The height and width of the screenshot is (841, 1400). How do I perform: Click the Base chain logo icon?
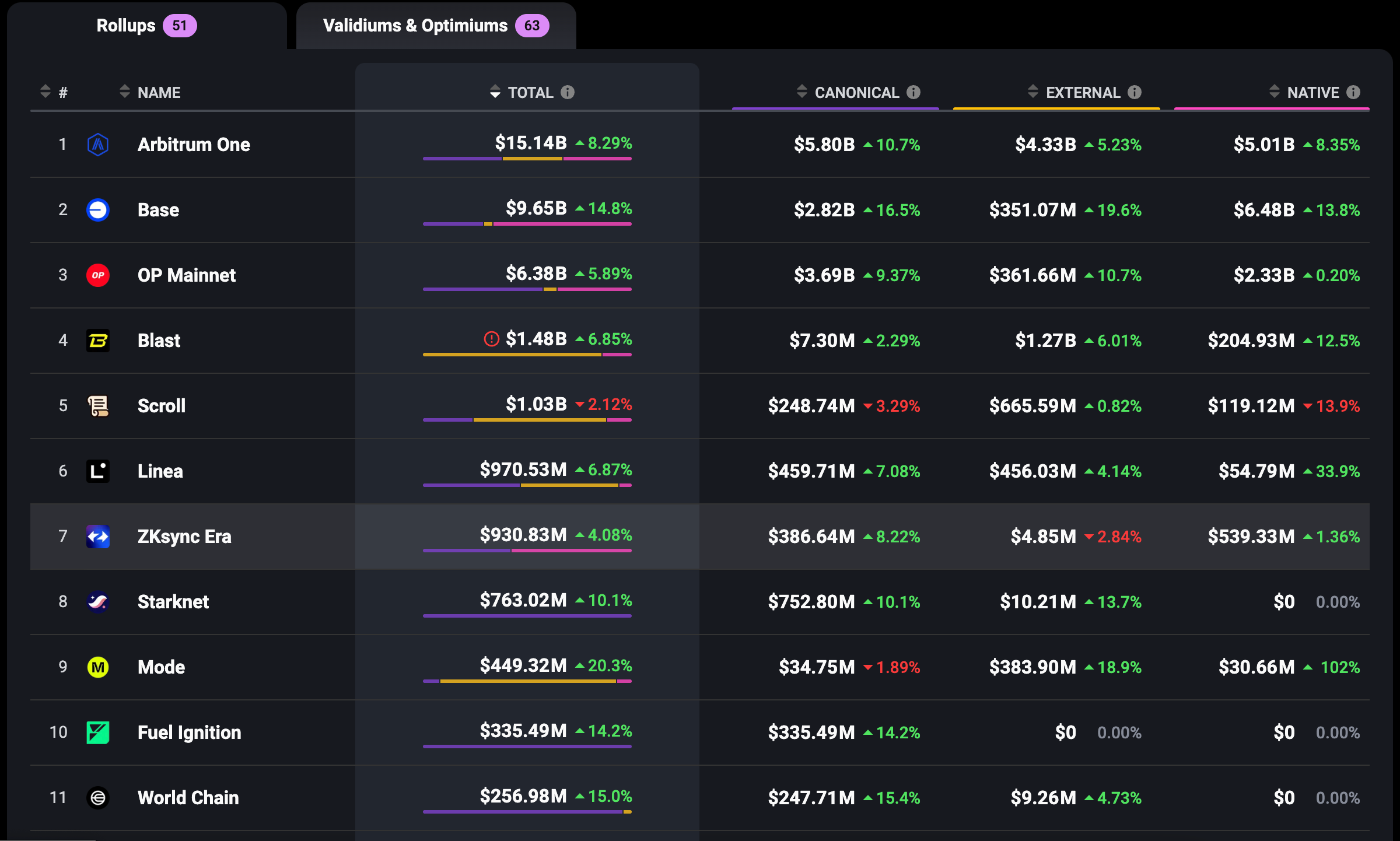tap(98, 209)
